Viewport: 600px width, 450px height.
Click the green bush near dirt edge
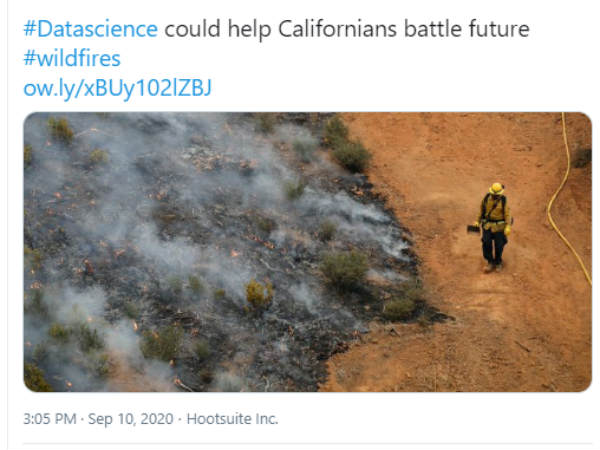pos(351,155)
